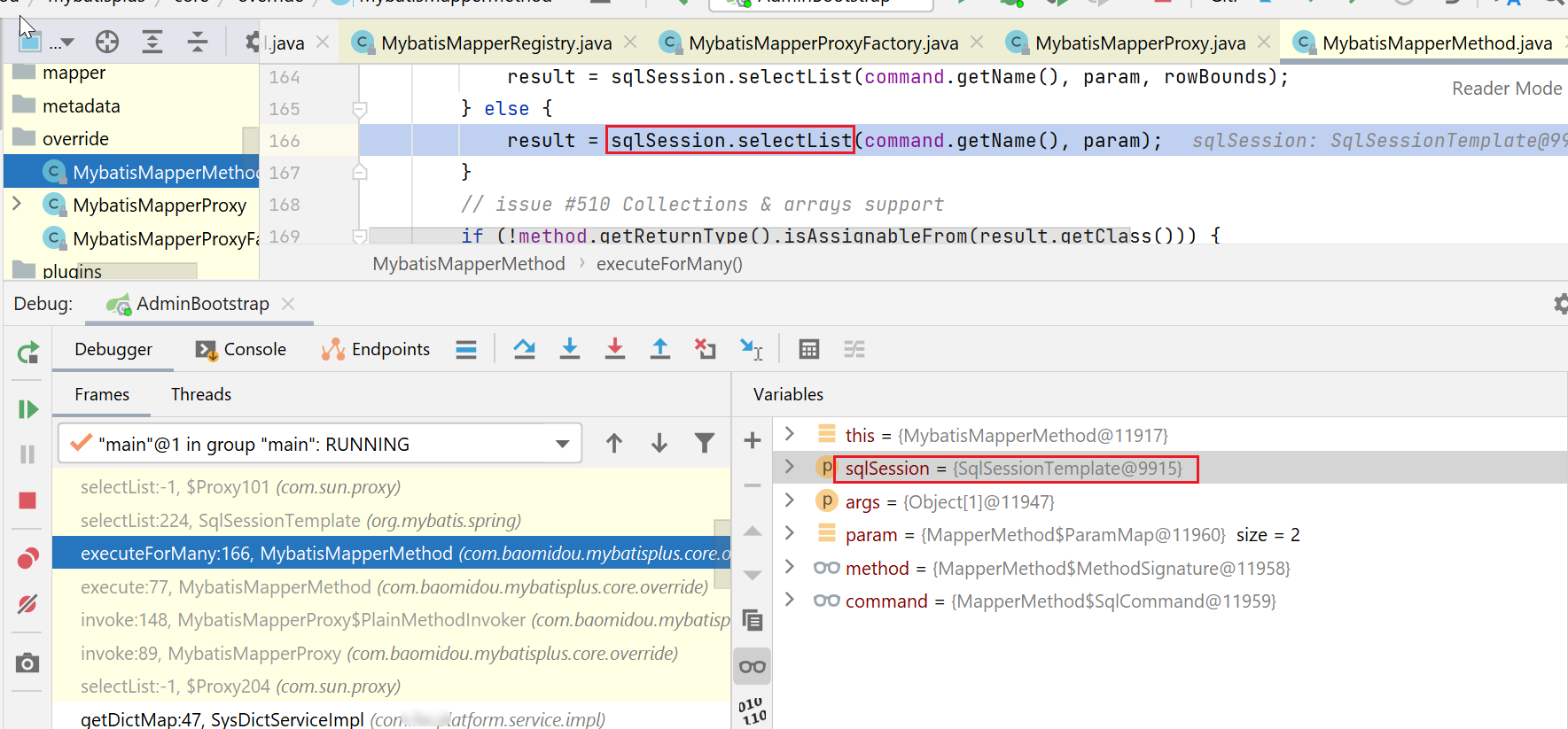Open the metadata folder in tree
The height and width of the screenshot is (729, 1568).
[81, 106]
